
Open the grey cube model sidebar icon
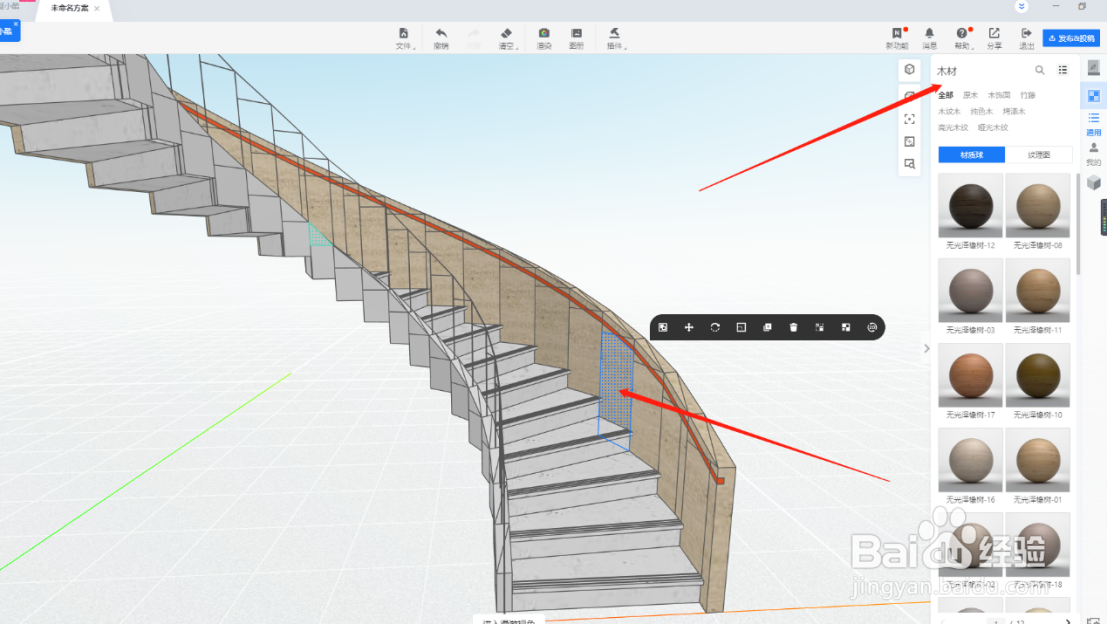[x=1093, y=182]
